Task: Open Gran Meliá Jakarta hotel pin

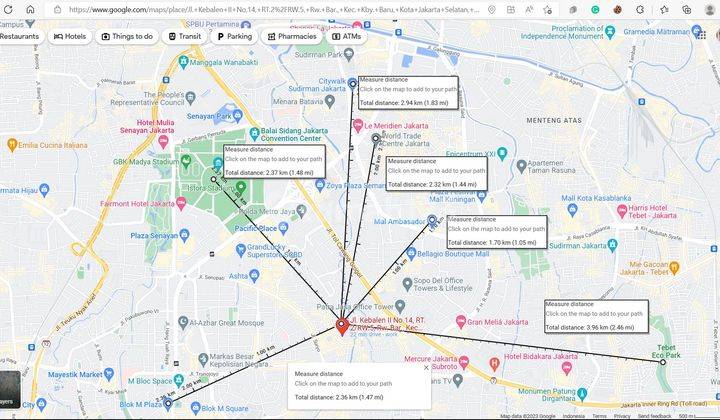Action: (x=461, y=321)
